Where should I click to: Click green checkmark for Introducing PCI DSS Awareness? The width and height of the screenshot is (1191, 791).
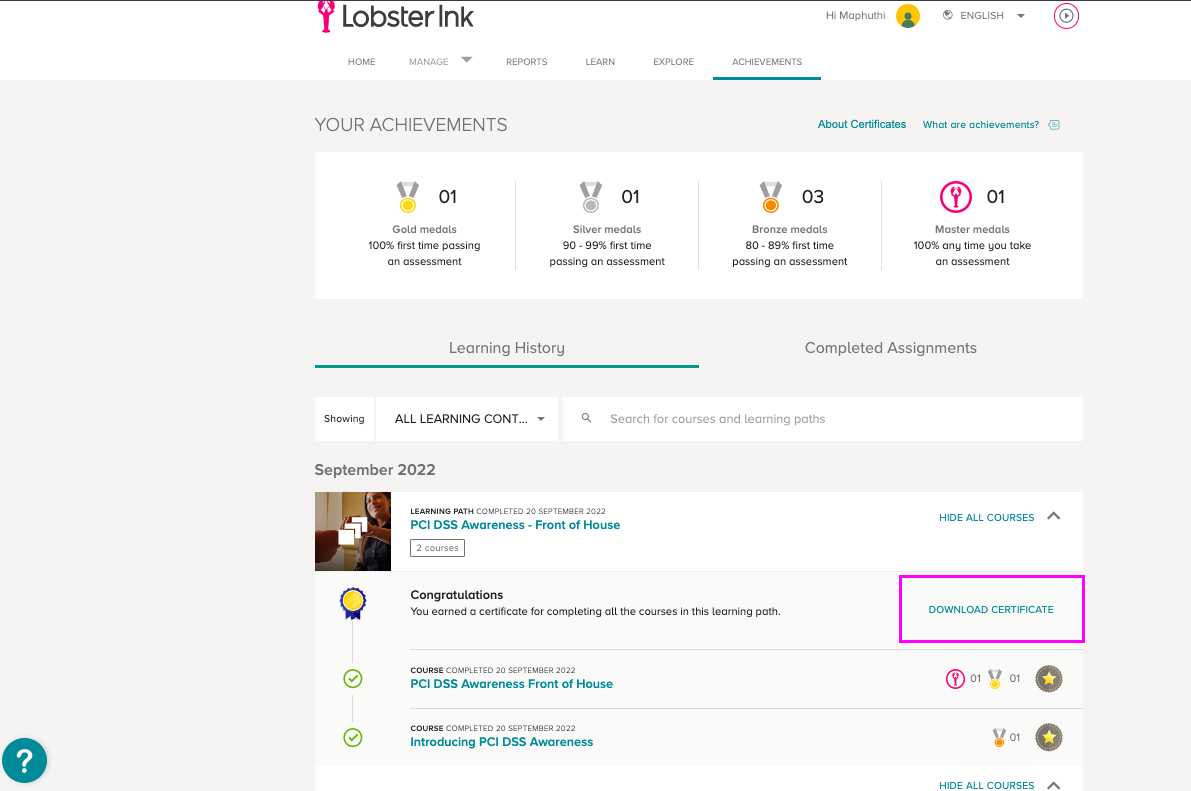pos(352,737)
